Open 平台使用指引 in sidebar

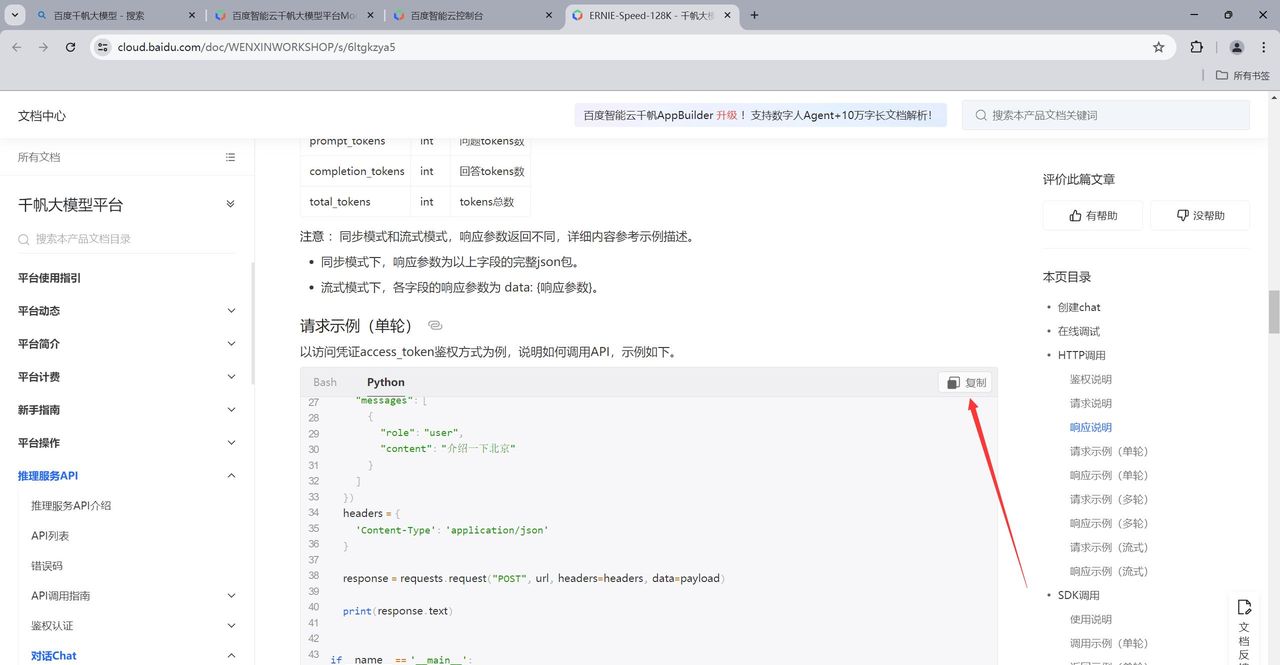pos(50,278)
